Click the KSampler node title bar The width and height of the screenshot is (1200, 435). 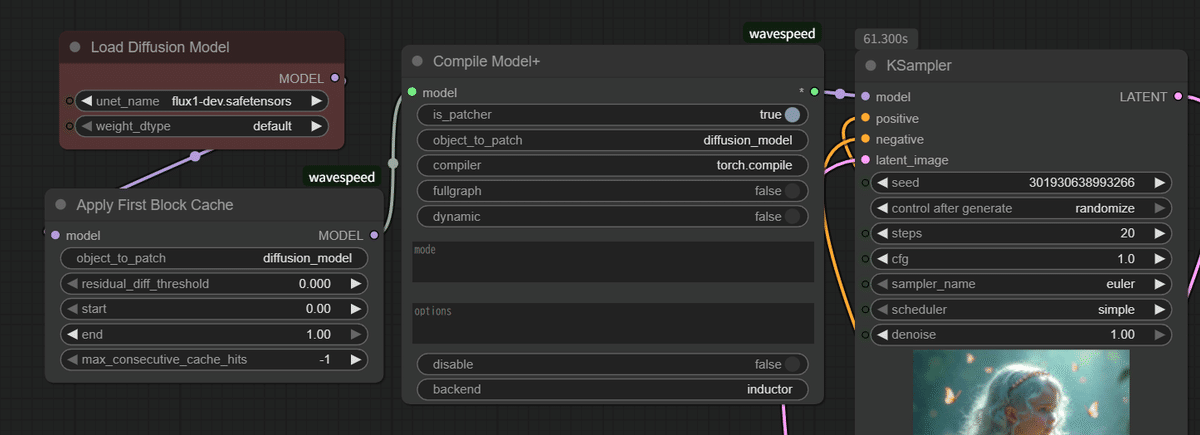pos(1000,66)
